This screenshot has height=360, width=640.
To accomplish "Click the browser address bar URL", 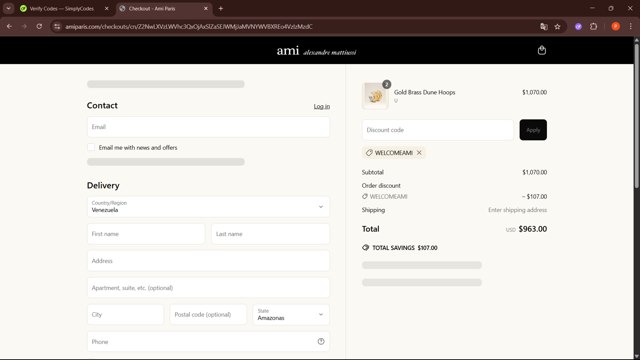I will click(189, 27).
